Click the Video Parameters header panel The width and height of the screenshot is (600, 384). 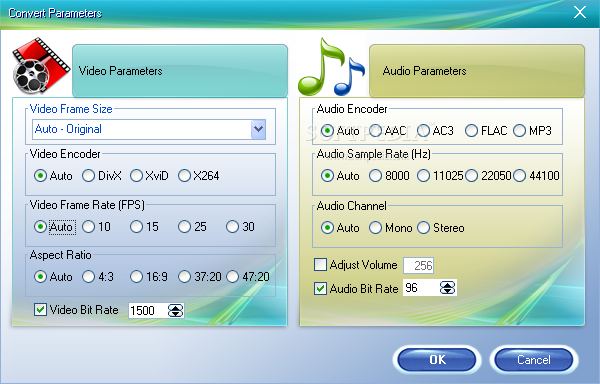click(x=180, y=71)
